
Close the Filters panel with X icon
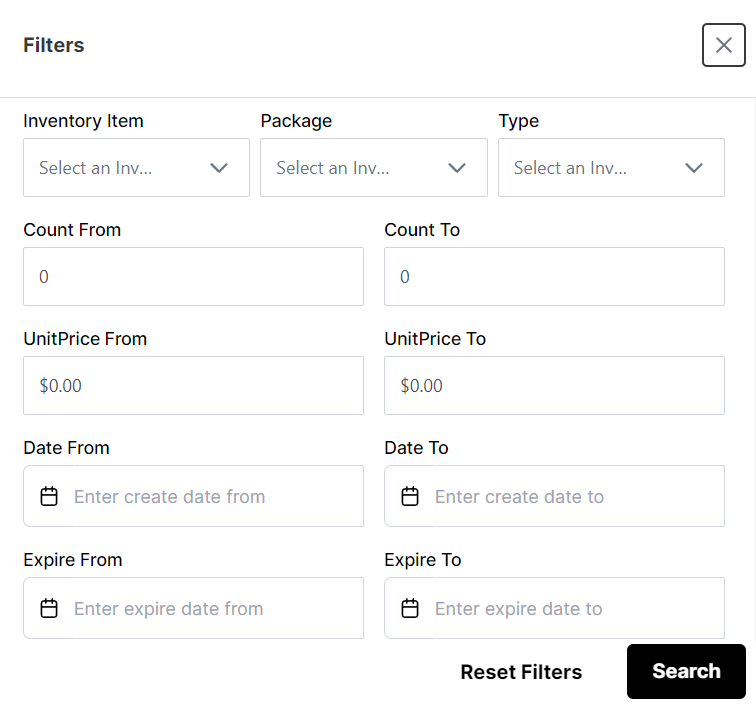pyautogui.click(x=723, y=45)
